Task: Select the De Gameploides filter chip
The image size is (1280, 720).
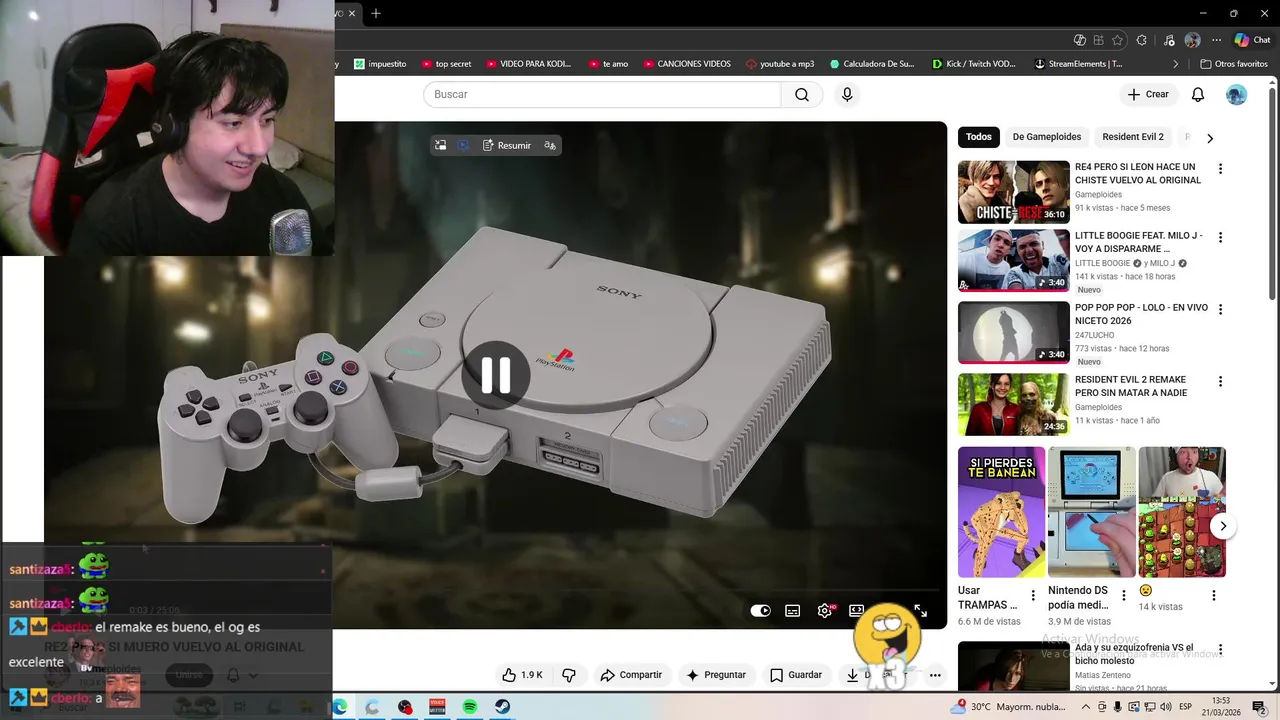Action: tap(1047, 137)
